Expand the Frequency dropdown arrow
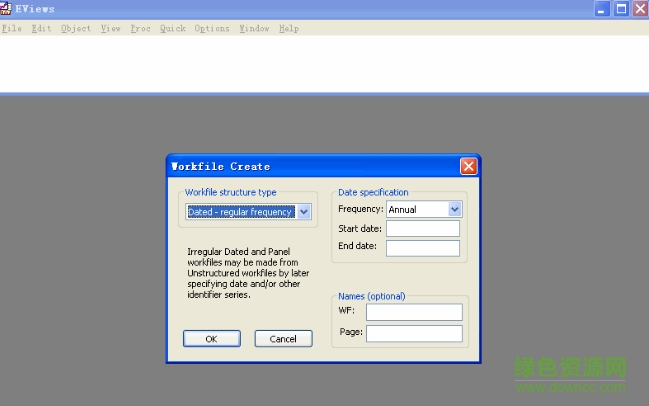This screenshot has width=649, height=406. click(454, 209)
